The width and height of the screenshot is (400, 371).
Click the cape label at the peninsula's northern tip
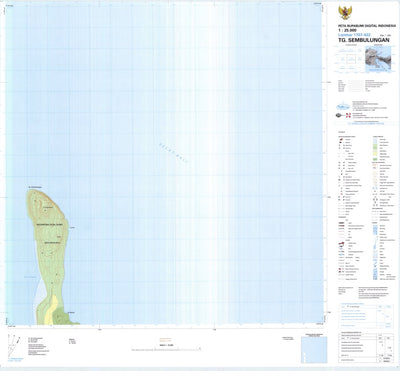pos(35,187)
